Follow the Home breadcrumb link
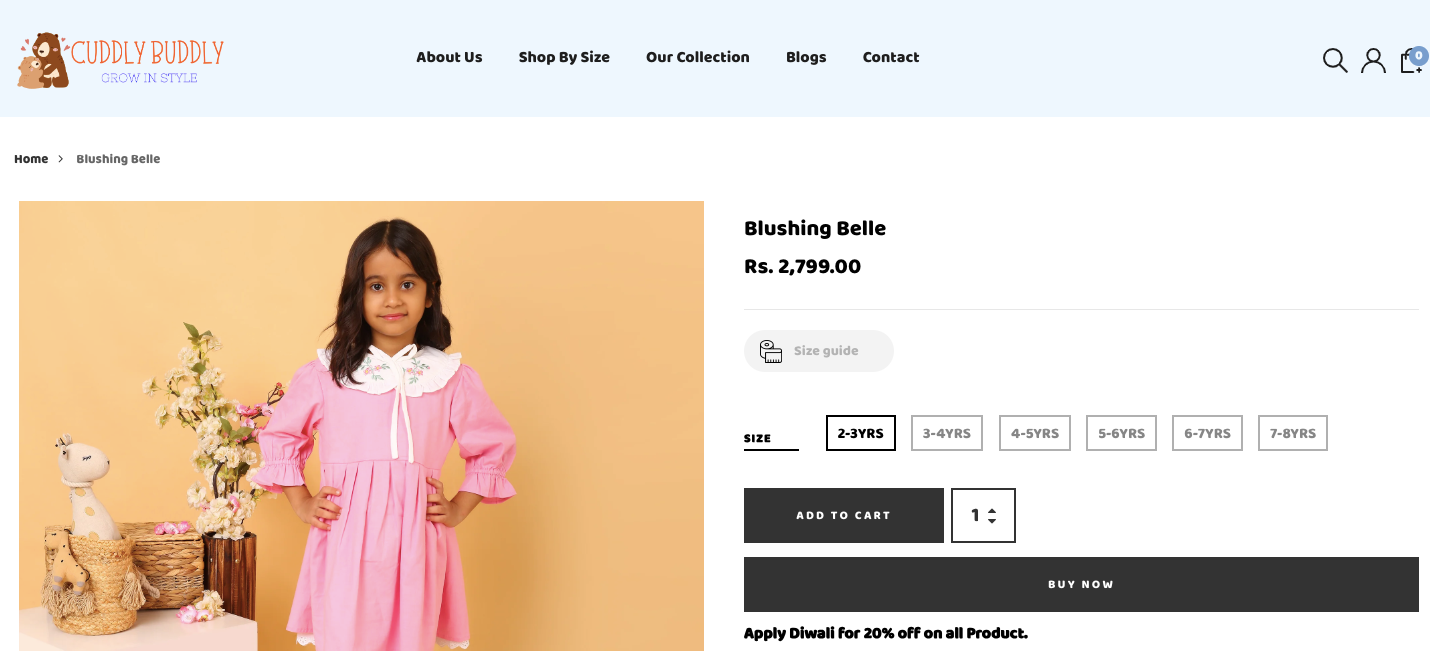Image resolution: width=1430 pixels, height=651 pixels. click(x=31, y=159)
